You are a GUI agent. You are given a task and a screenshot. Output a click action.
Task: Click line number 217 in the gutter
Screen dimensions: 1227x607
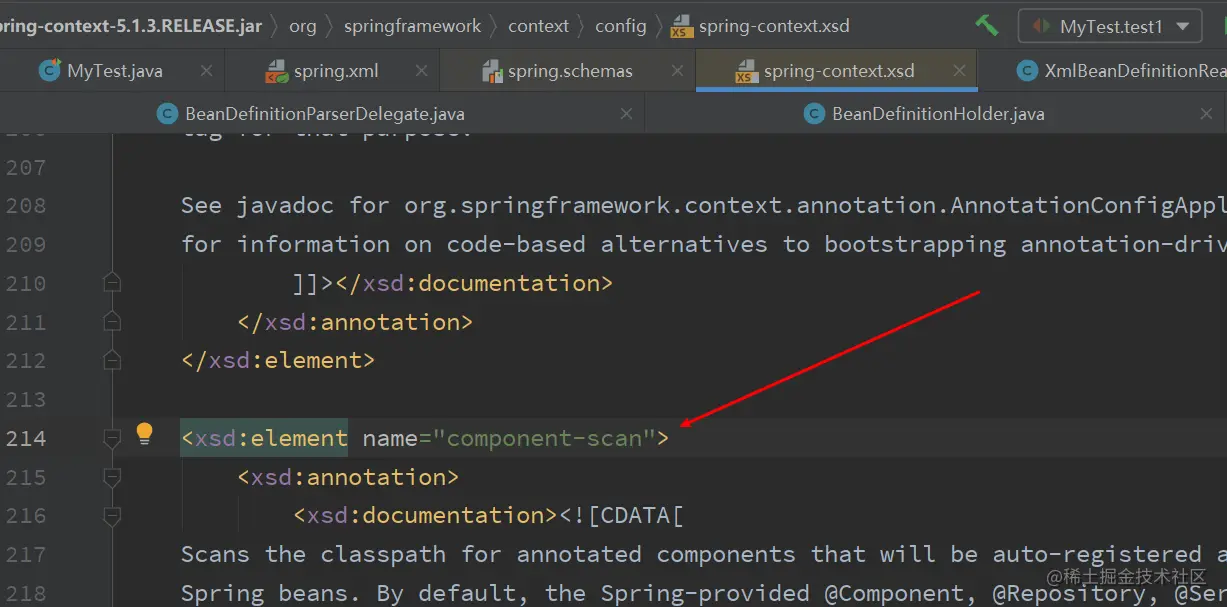pos(26,555)
